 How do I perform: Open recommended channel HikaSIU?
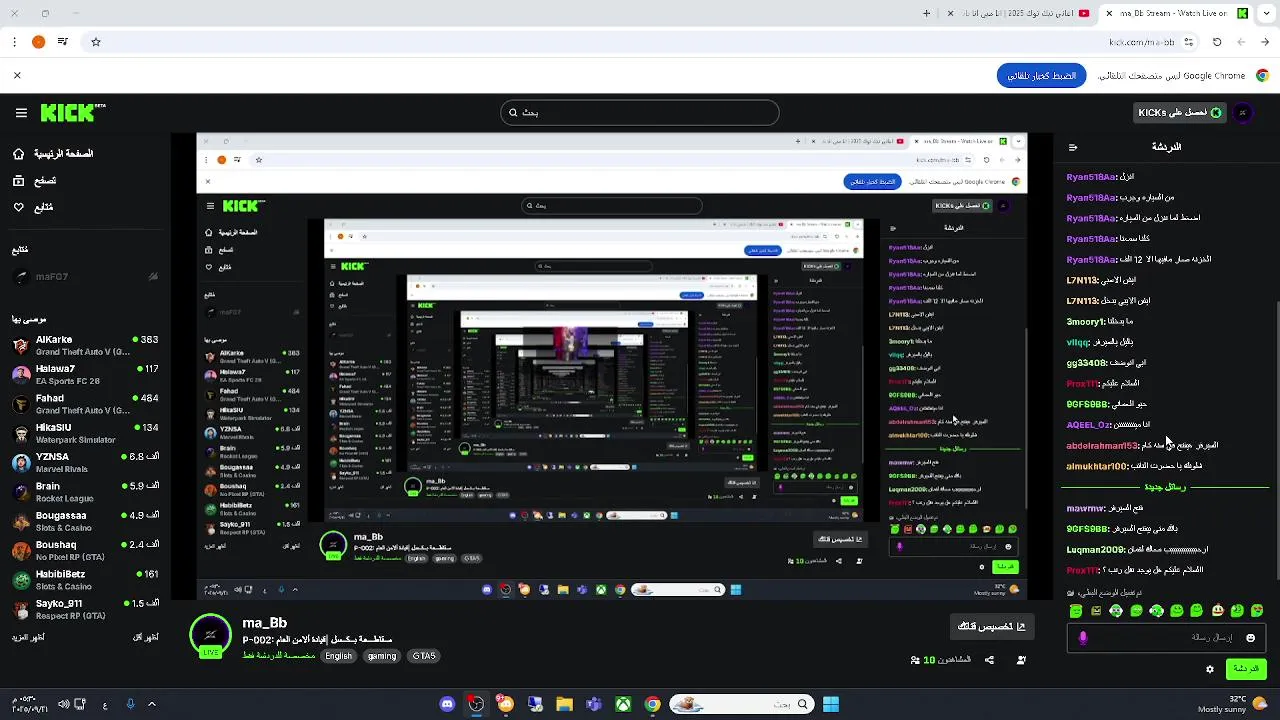coord(85,433)
